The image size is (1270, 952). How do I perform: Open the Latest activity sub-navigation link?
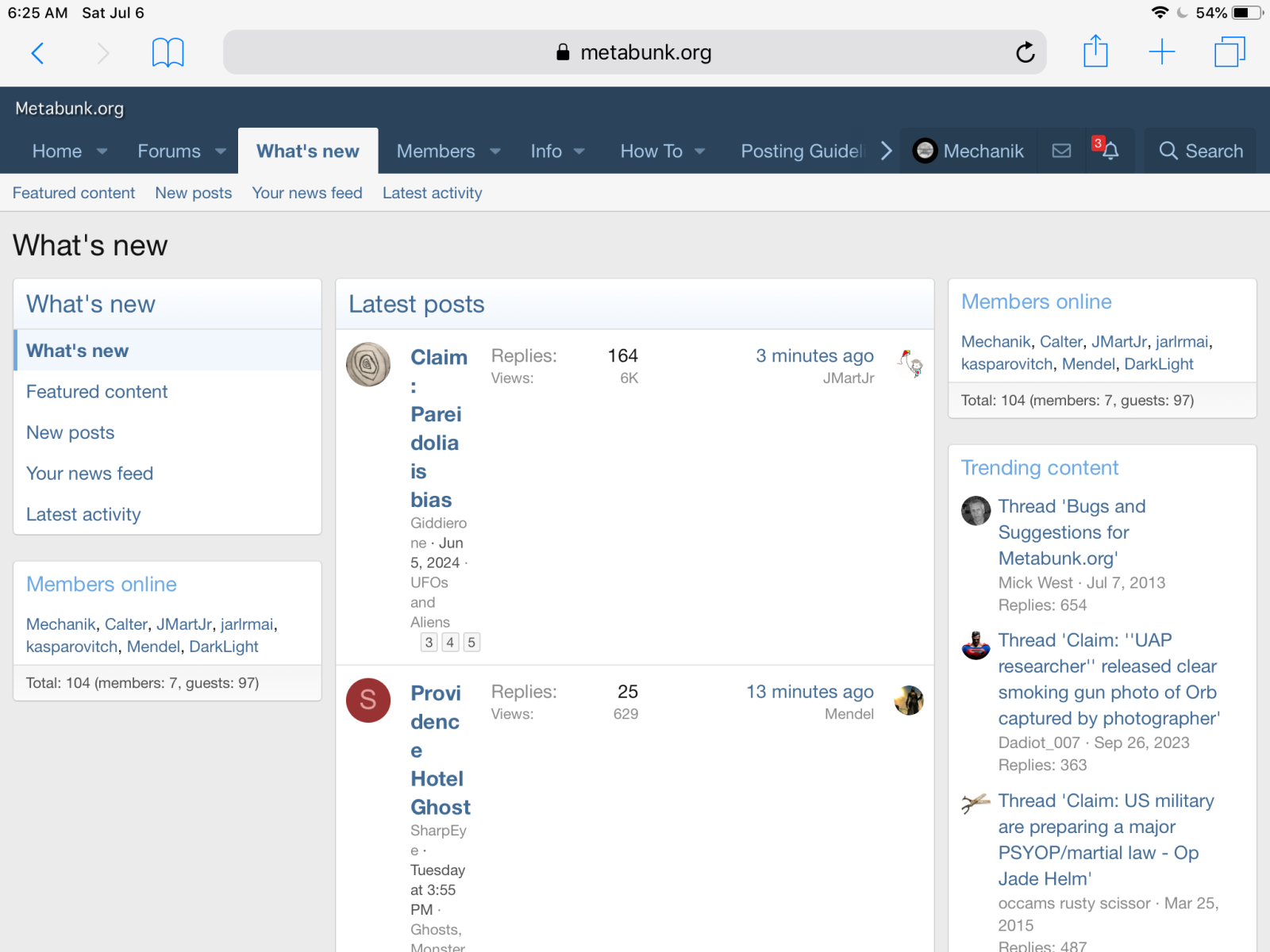tap(432, 193)
